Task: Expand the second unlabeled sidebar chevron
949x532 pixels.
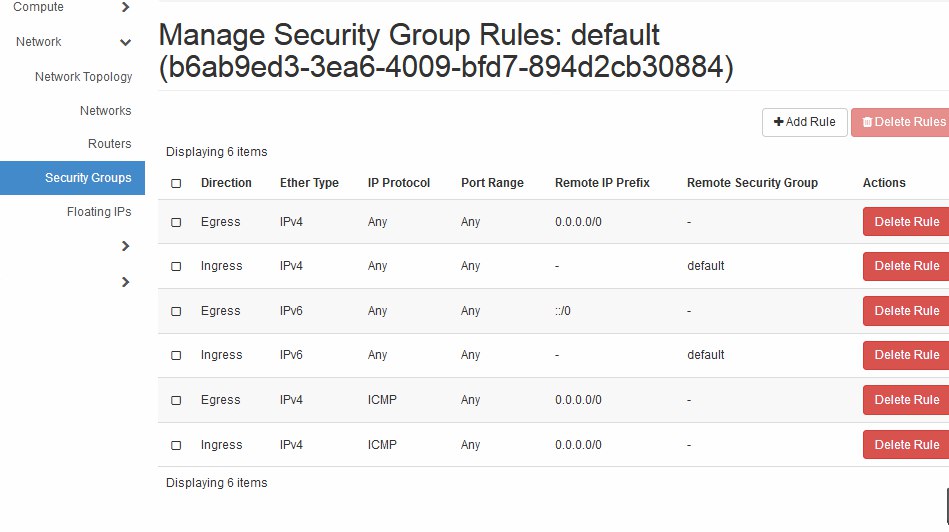Action: point(125,282)
